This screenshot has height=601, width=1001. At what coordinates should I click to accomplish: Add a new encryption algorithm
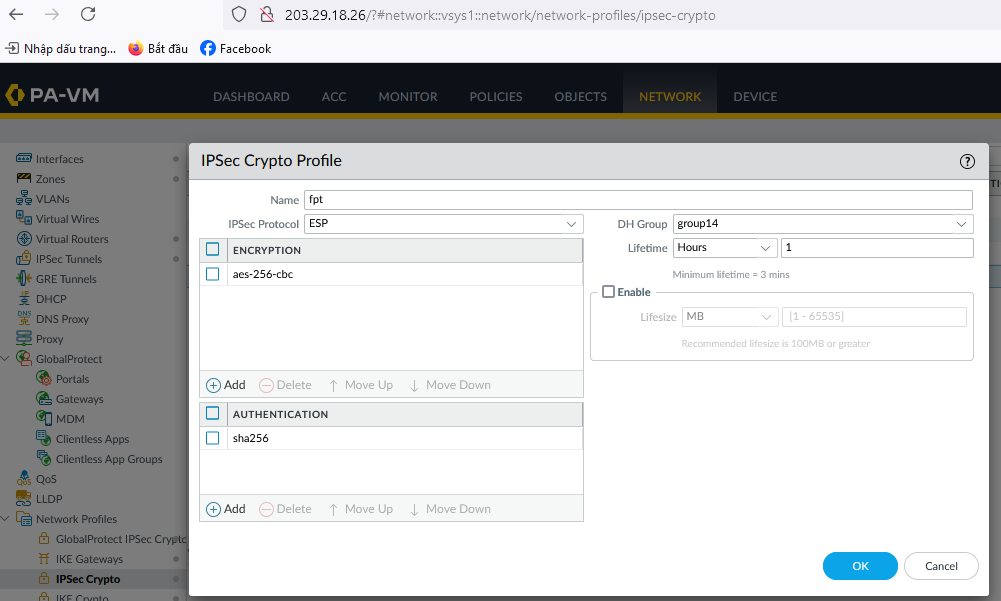226,385
